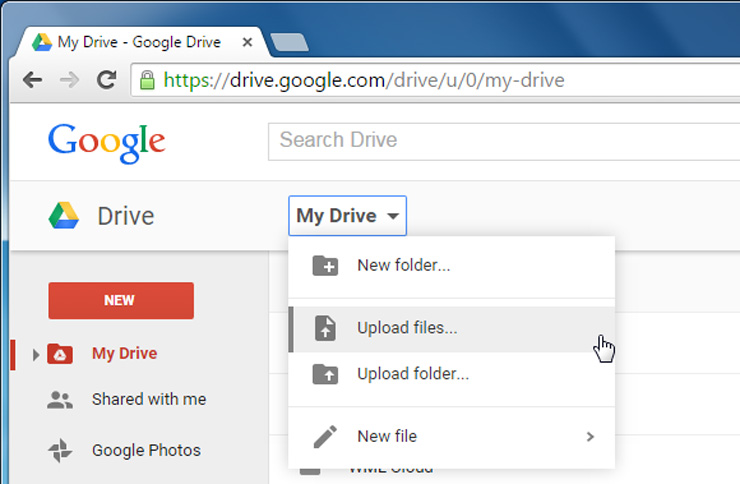Open the My Drive dropdown button
740x484 pixels.
click(x=347, y=216)
